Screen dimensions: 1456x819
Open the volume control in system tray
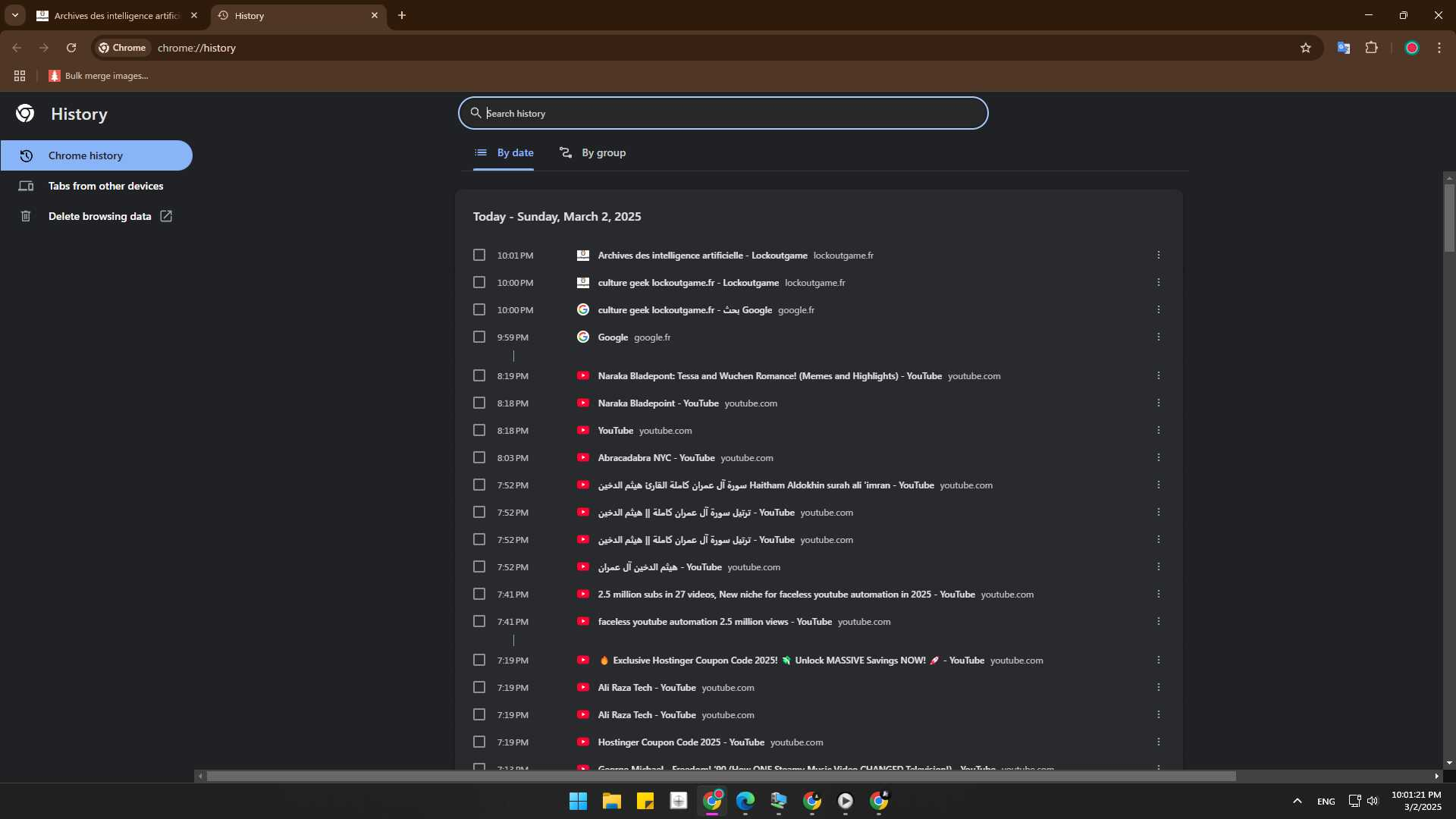pos(1373,801)
